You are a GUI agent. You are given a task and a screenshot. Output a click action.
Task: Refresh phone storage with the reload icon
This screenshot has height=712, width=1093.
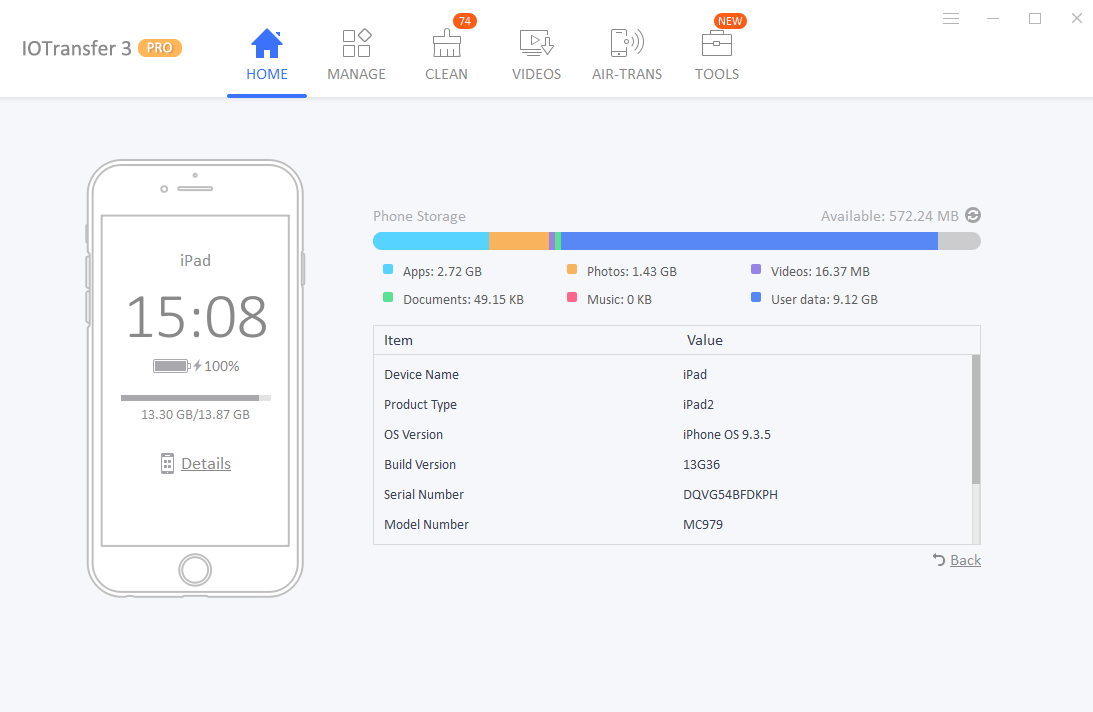(973, 215)
